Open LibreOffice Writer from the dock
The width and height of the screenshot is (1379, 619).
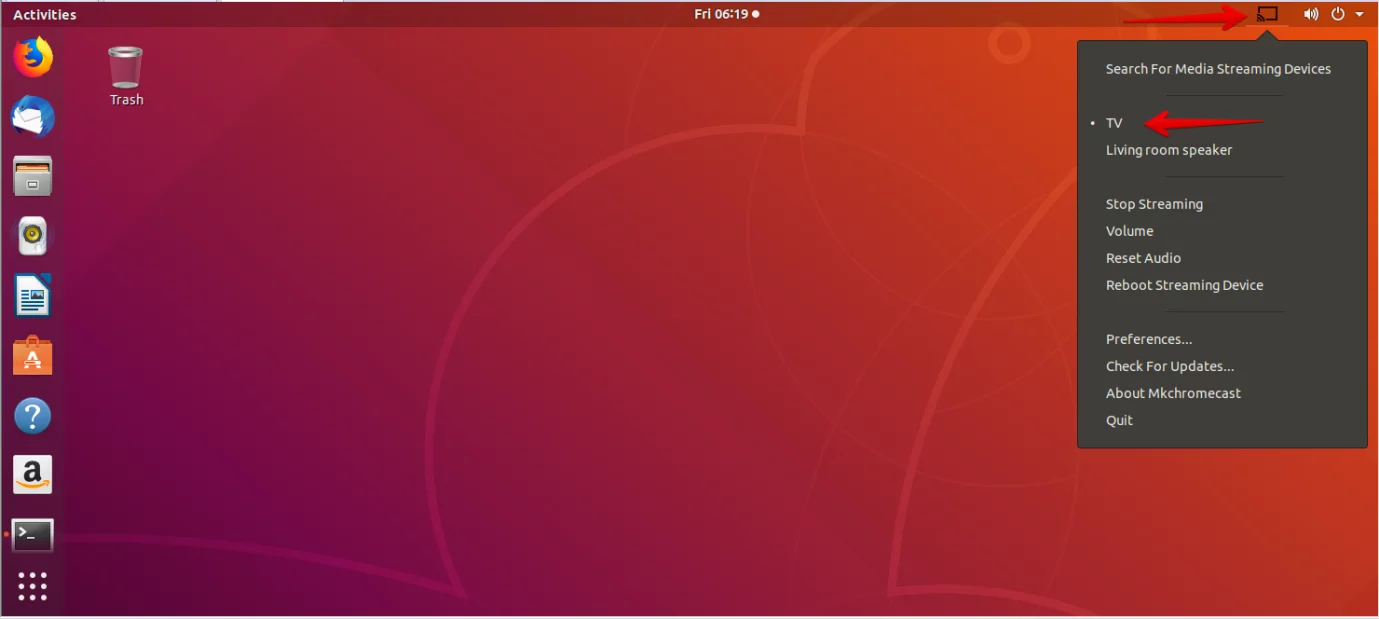32,296
